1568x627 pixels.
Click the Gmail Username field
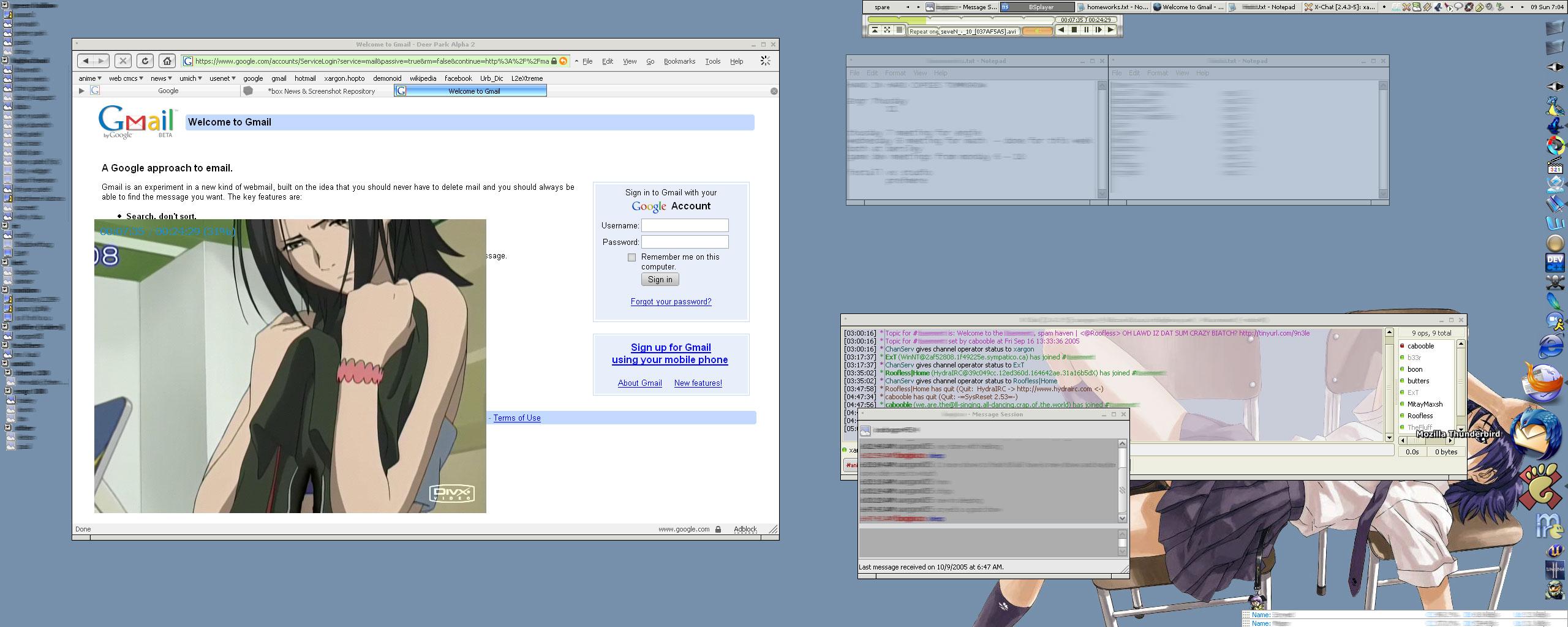point(685,225)
